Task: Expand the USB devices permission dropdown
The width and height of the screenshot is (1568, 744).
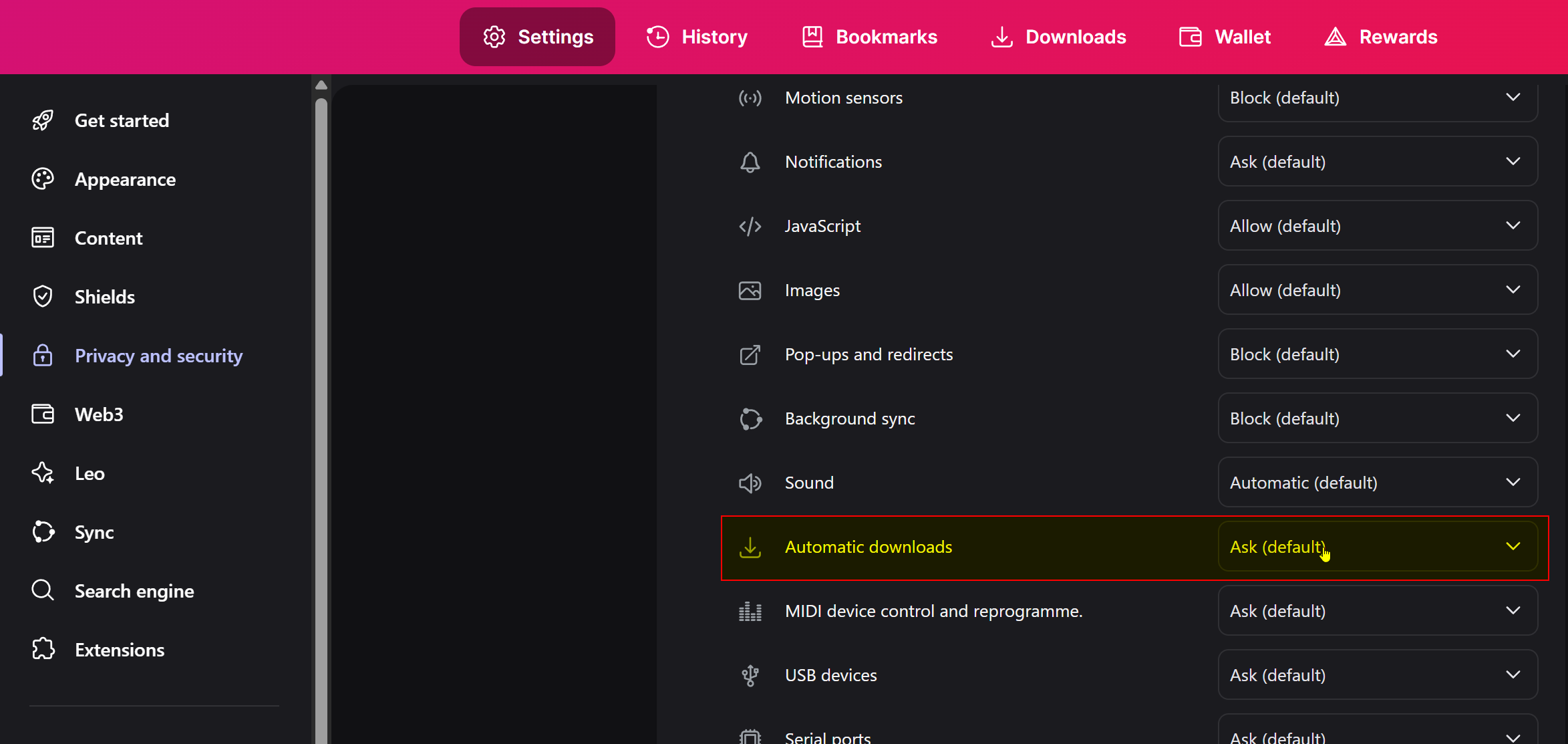Action: coord(1377,675)
